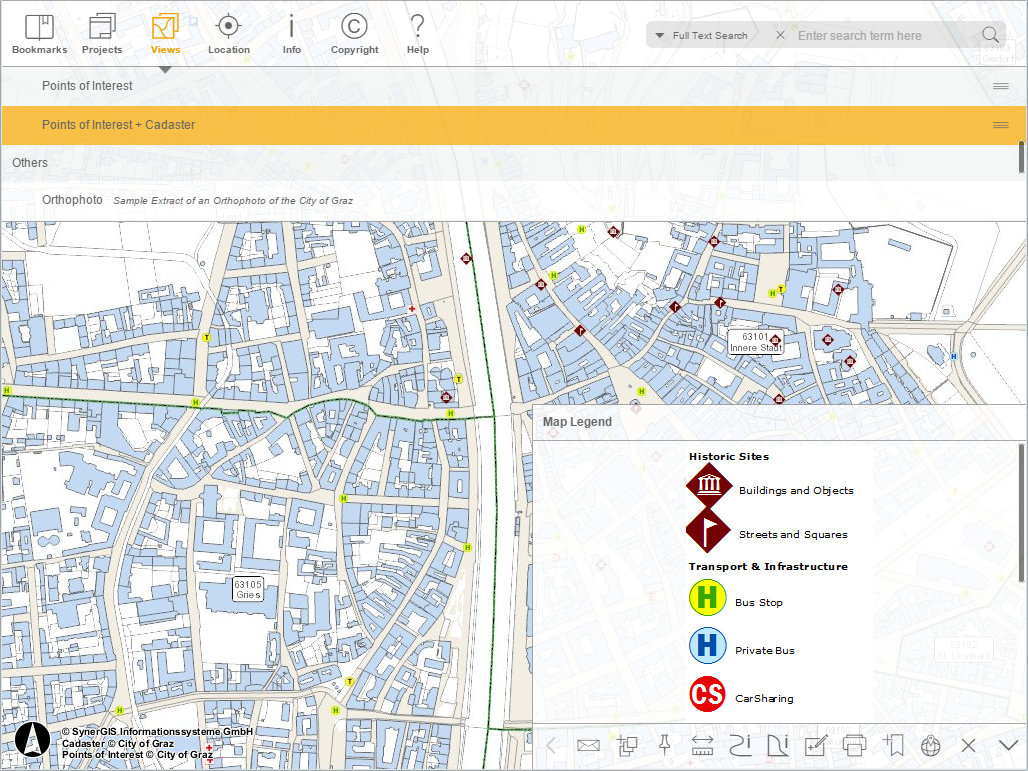Click the add bookmark icon

tap(893, 745)
